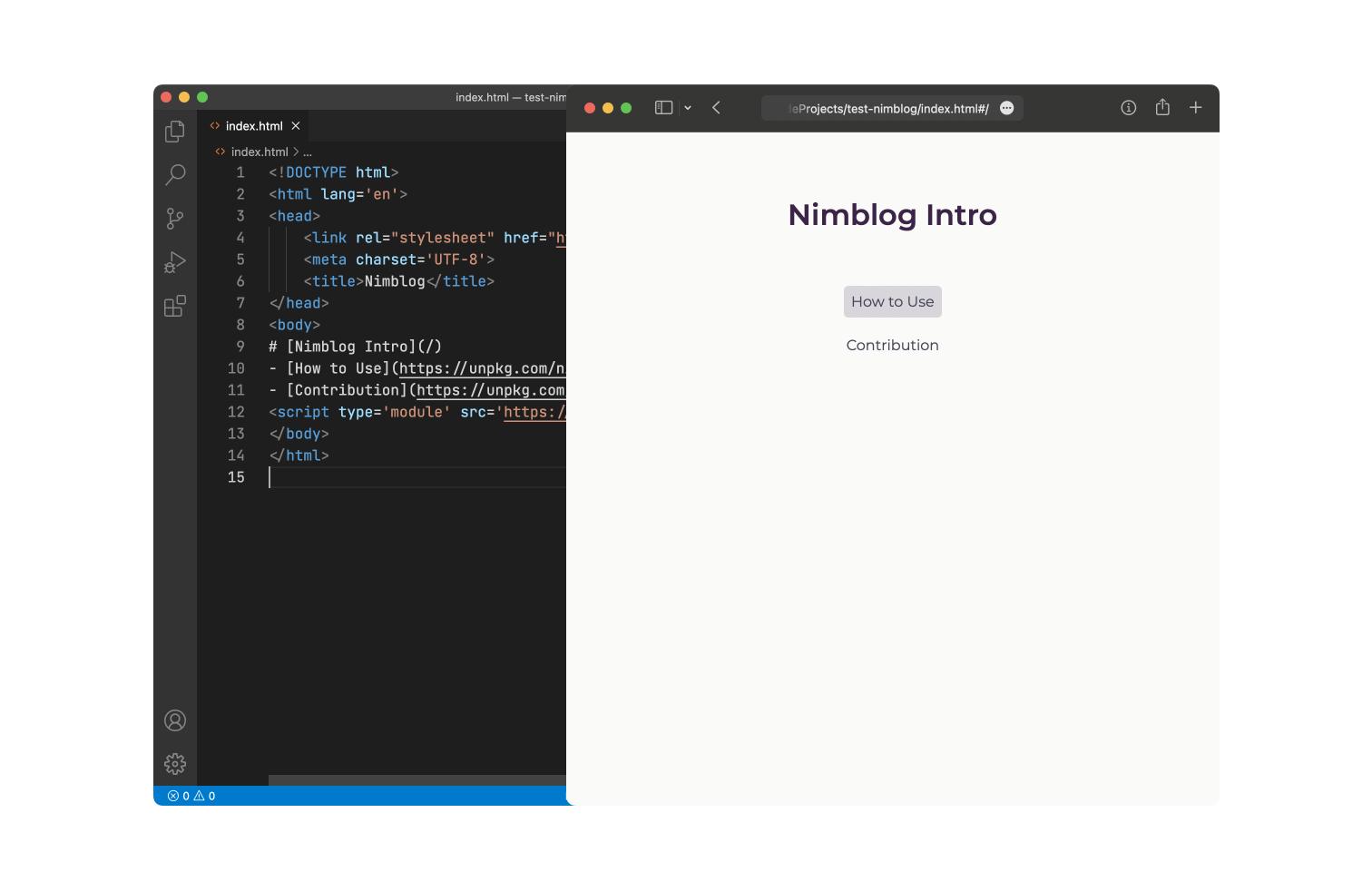Open the Search view in VS Code

click(x=175, y=174)
